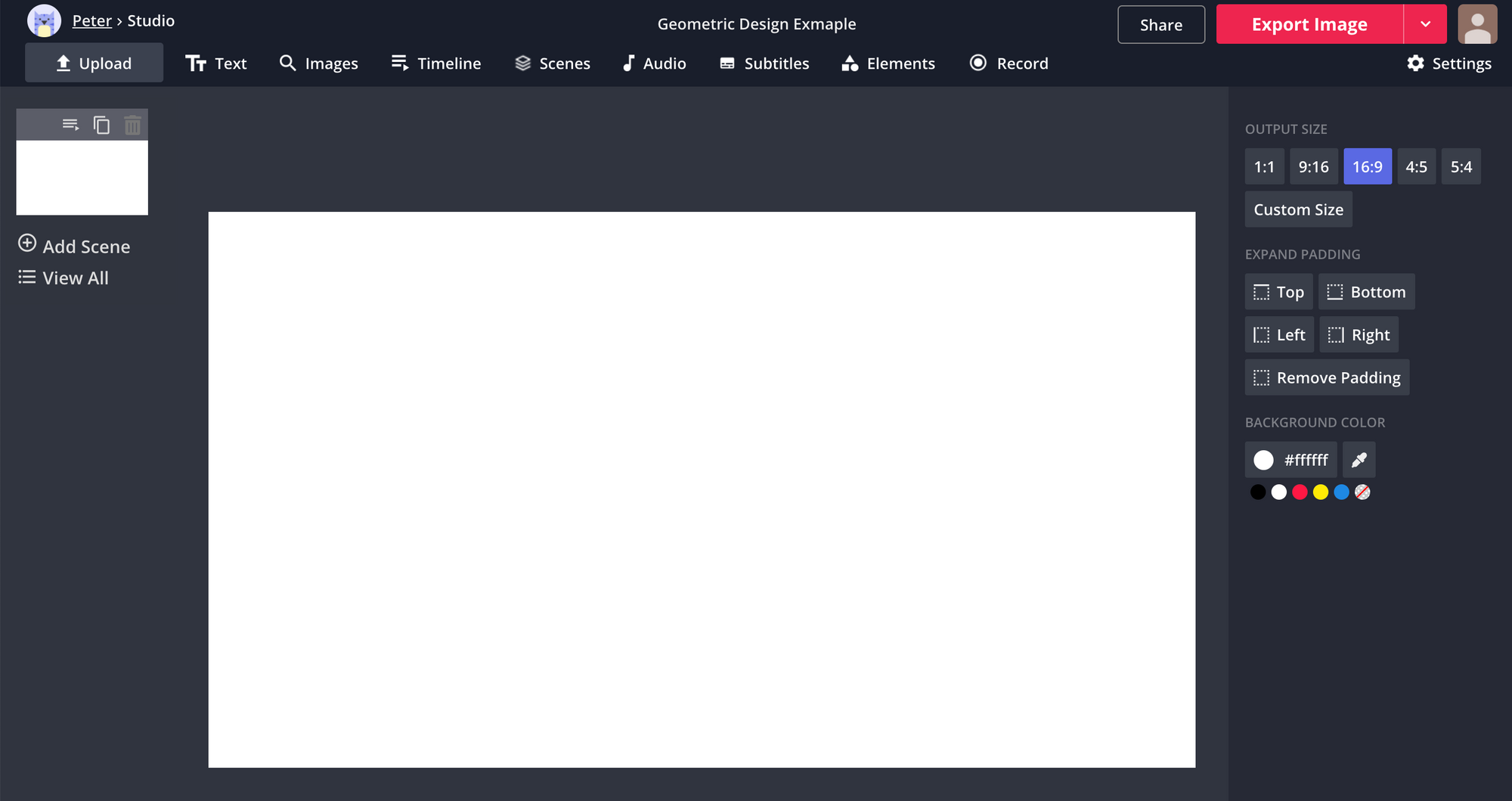The width and height of the screenshot is (1512, 801).
Task: Select the 1:1 output size
Action: tap(1264, 167)
